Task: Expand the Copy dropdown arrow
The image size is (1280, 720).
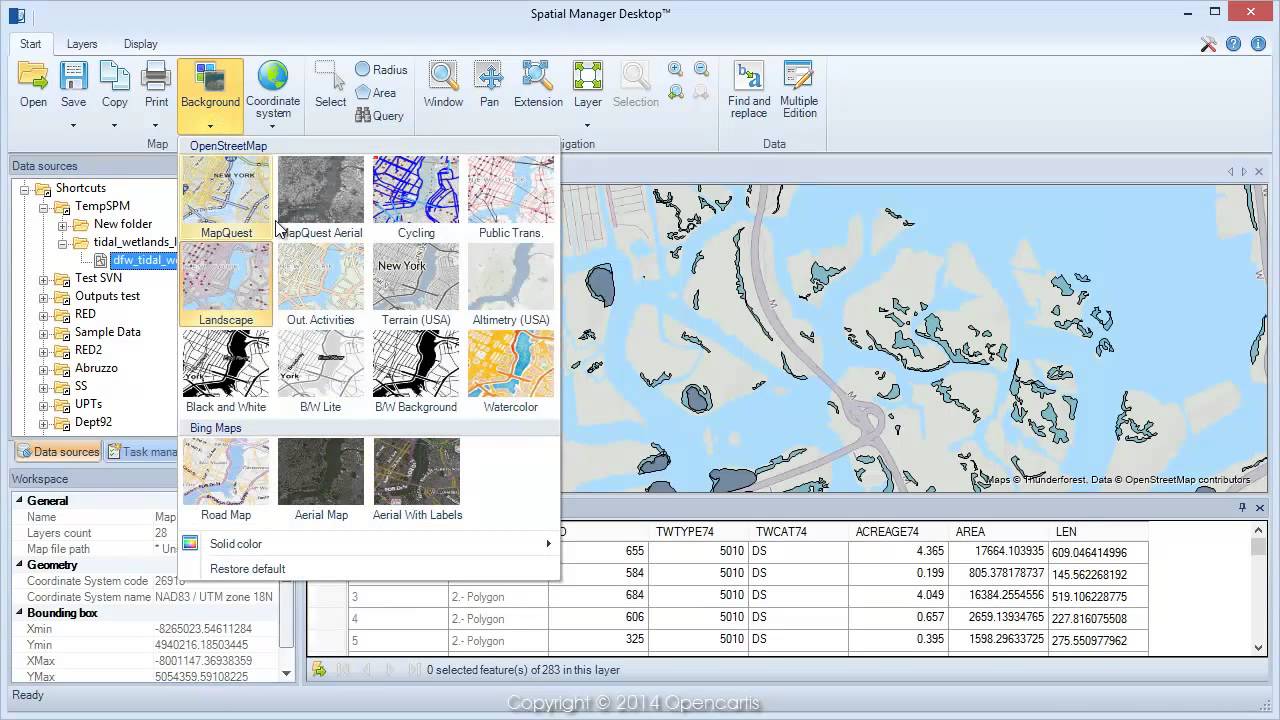Action: (x=114, y=126)
